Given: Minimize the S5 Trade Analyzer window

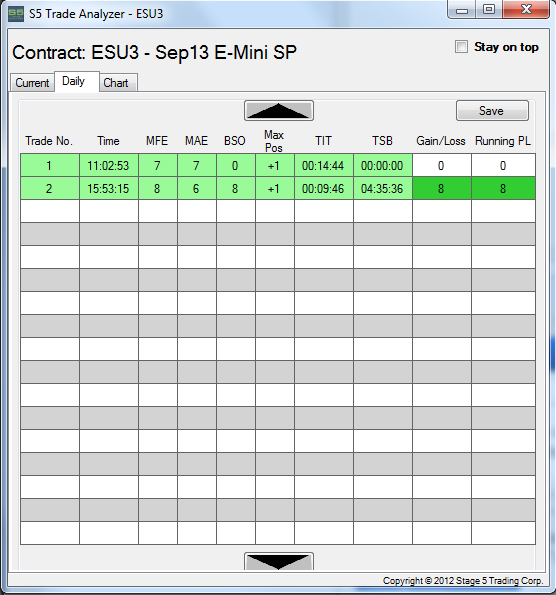Looking at the screenshot, I should coord(462,9).
